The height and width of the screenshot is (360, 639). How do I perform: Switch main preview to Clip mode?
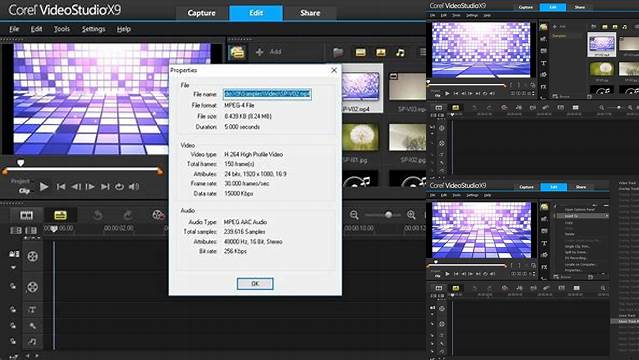(24, 190)
